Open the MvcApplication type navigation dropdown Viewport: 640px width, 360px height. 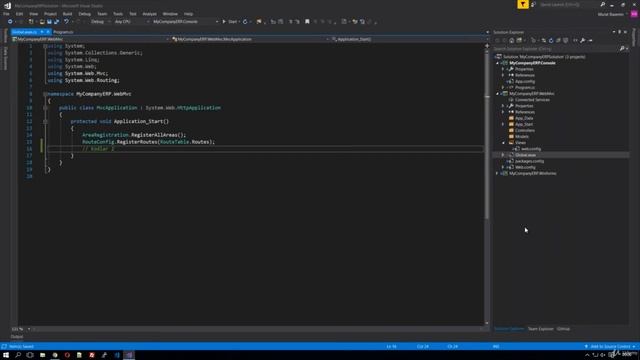tap(250, 39)
